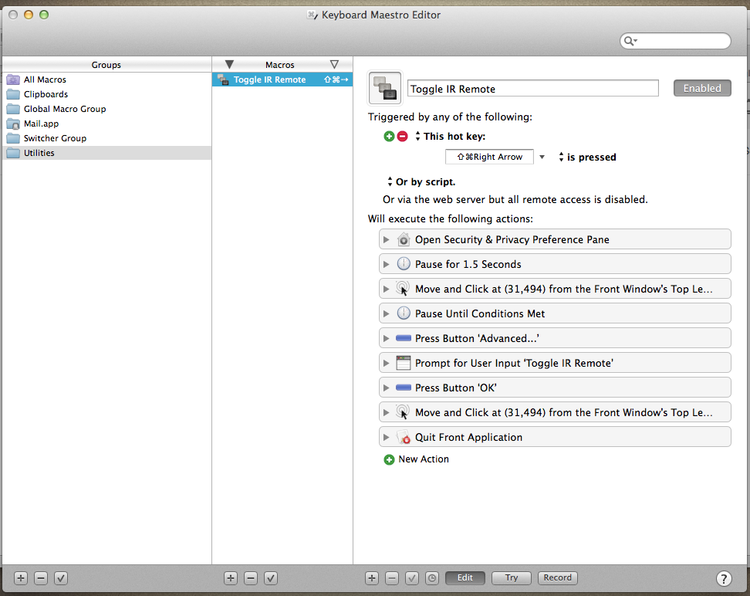Image resolution: width=750 pixels, height=596 pixels.
Task: Select All Macros group
Action: [x=107, y=79]
